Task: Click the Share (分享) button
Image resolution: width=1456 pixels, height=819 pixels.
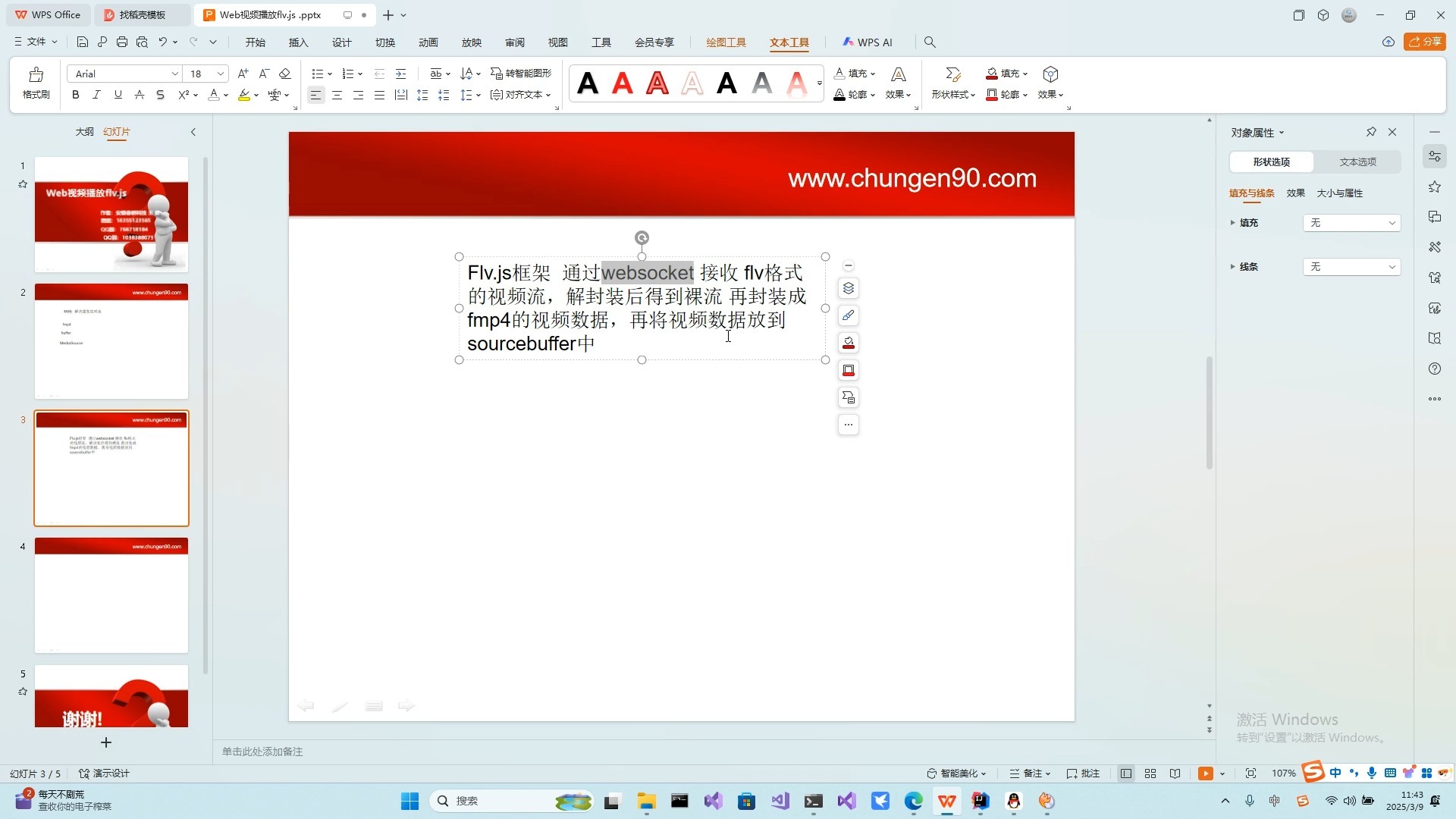Action: [1425, 42]
